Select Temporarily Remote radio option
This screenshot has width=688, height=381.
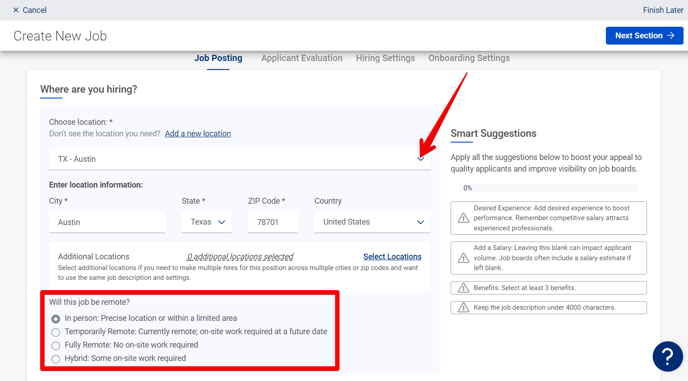point(56,332)
